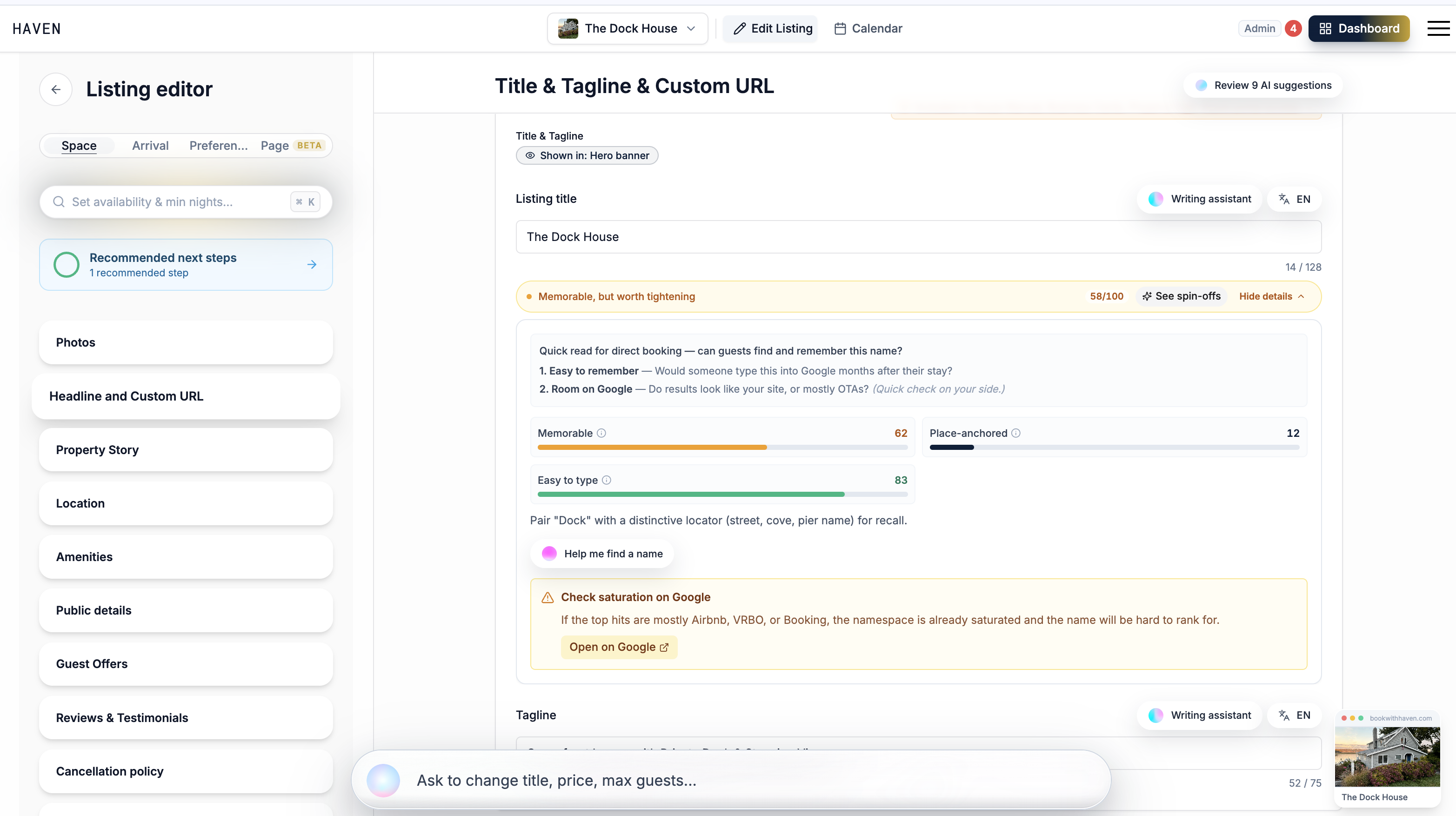Click the Place-anchored info icon
The height and width of the screenshot is (816, 1456).
pos(1015,433)
